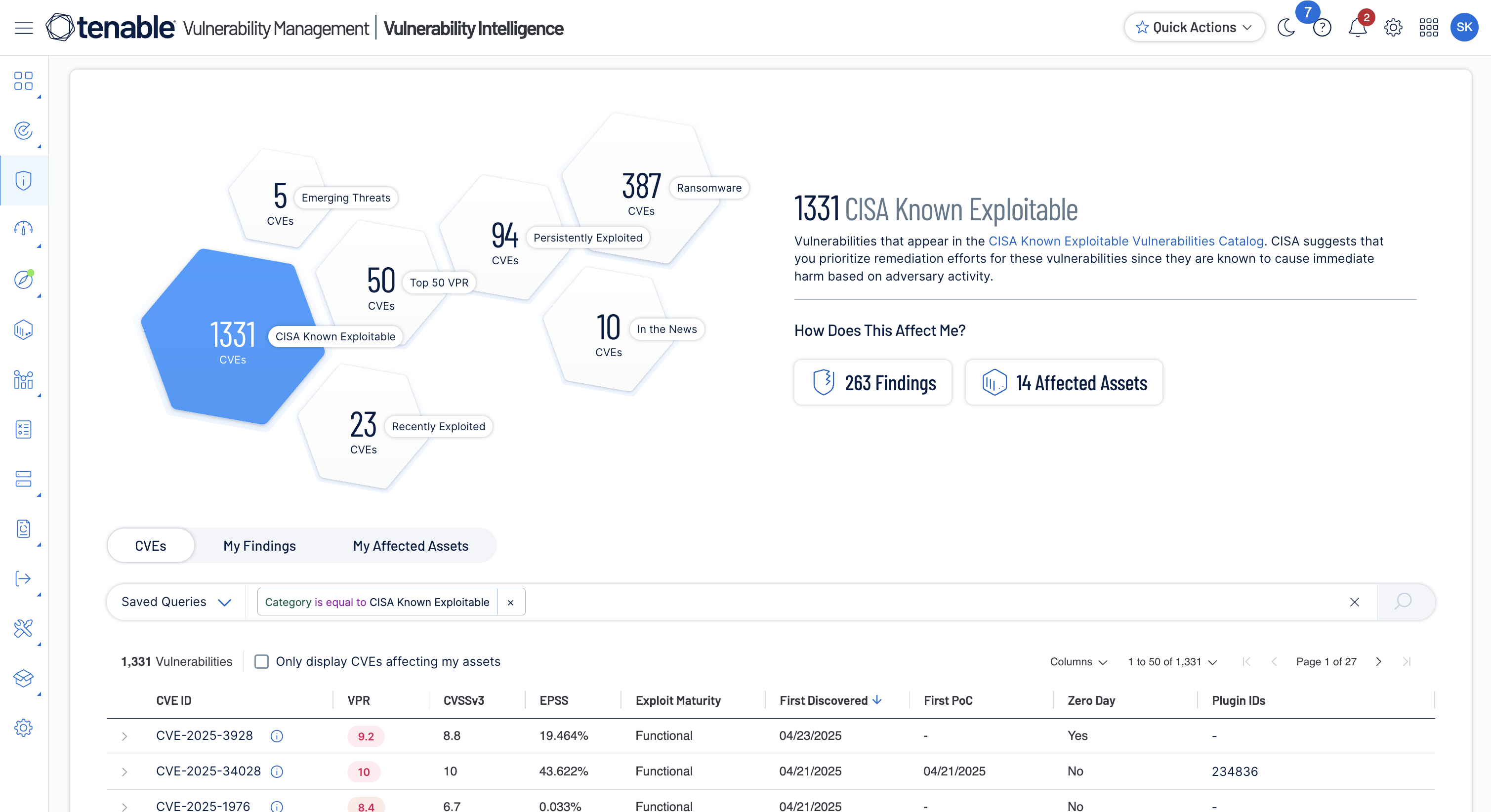The image size is (1491, 812).
Task: Click the gear settings icon in header
Action: click(x=1393, y=28)
